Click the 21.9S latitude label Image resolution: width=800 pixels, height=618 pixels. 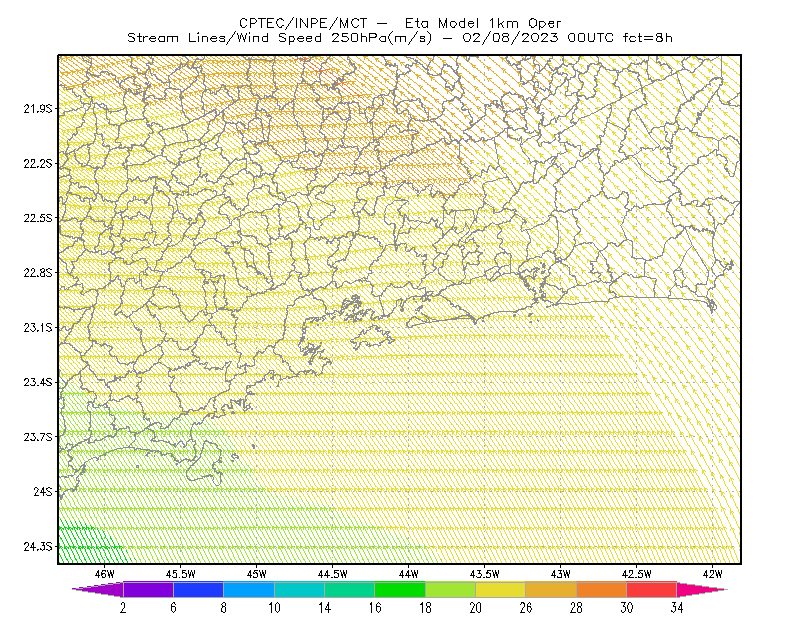pyautogui.click(x=38, y=109)
